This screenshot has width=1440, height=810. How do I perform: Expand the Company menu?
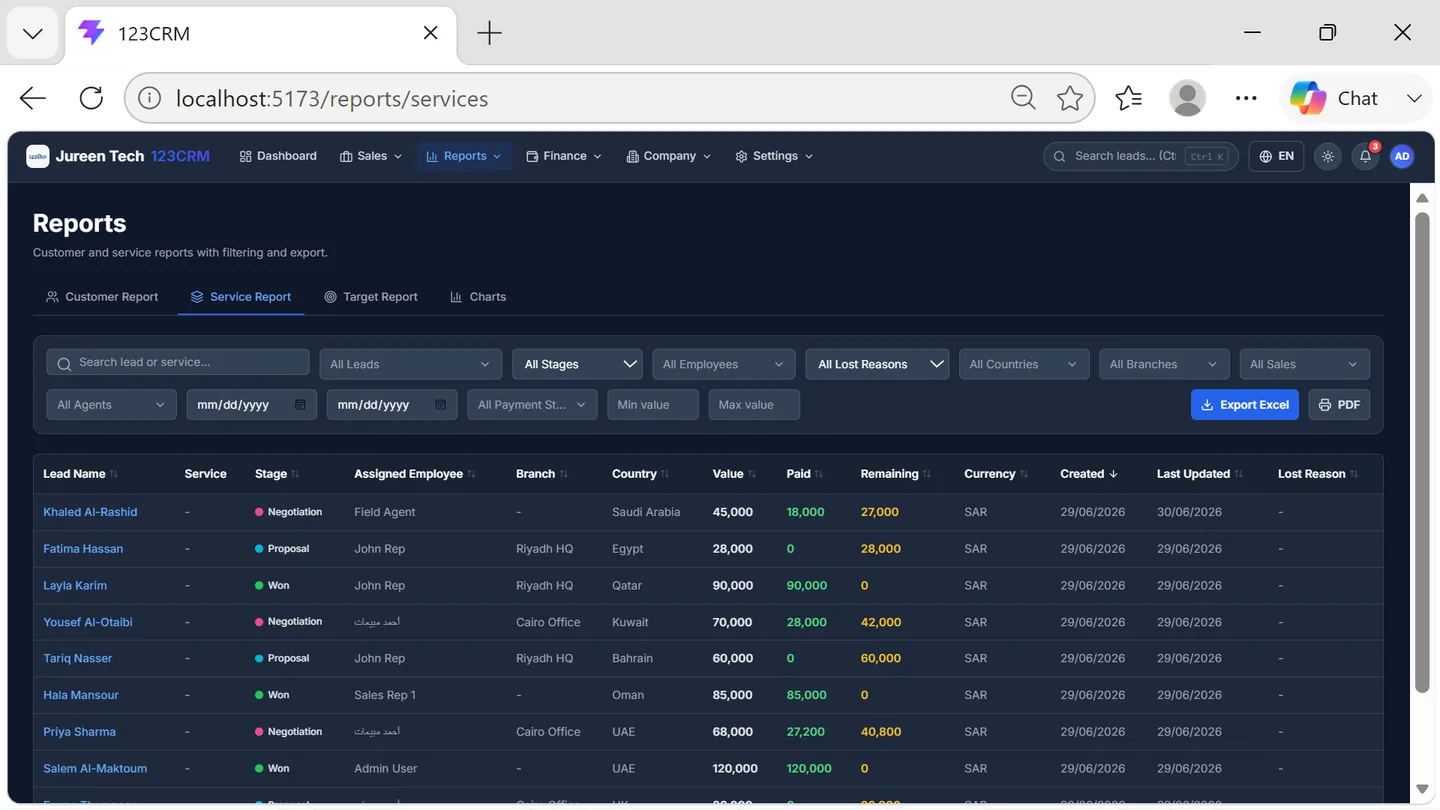(x=668, y=156)
